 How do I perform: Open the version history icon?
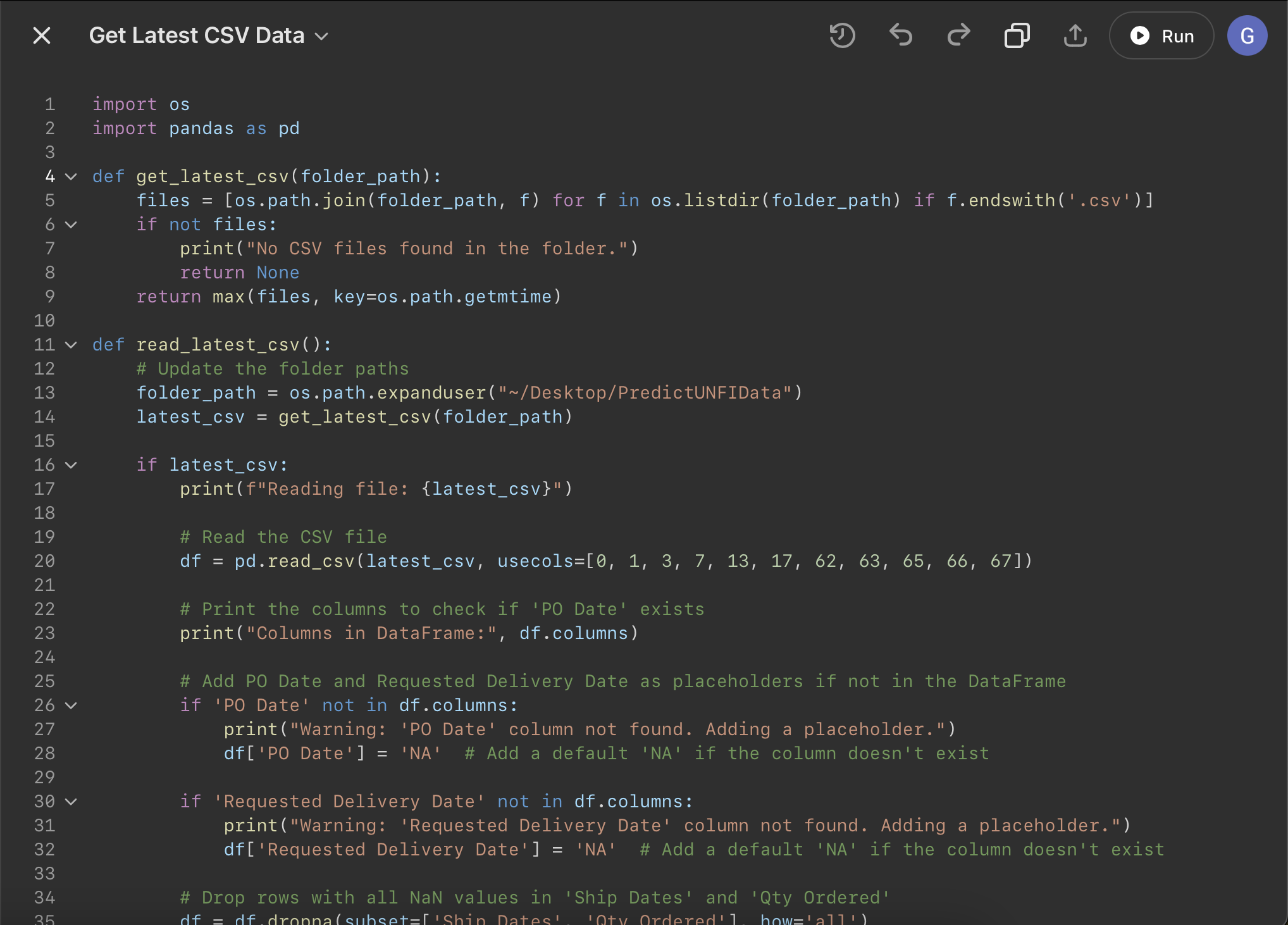(x=842, y=35)
